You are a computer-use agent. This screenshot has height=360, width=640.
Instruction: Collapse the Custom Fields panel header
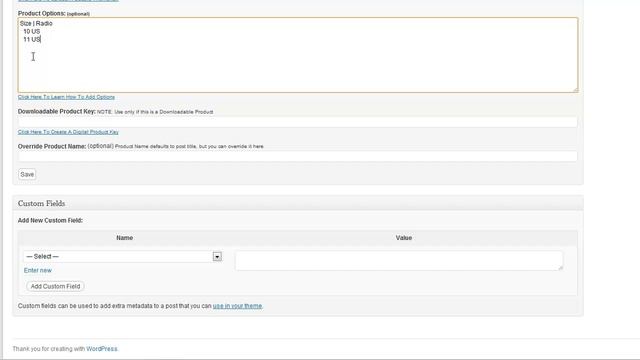click(298, 203)
